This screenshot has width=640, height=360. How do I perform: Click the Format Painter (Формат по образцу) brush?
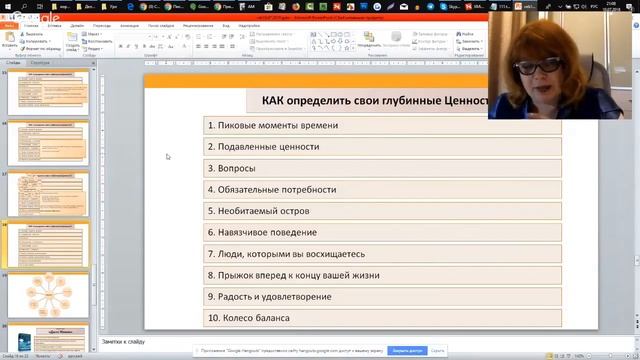coord(40,49)
